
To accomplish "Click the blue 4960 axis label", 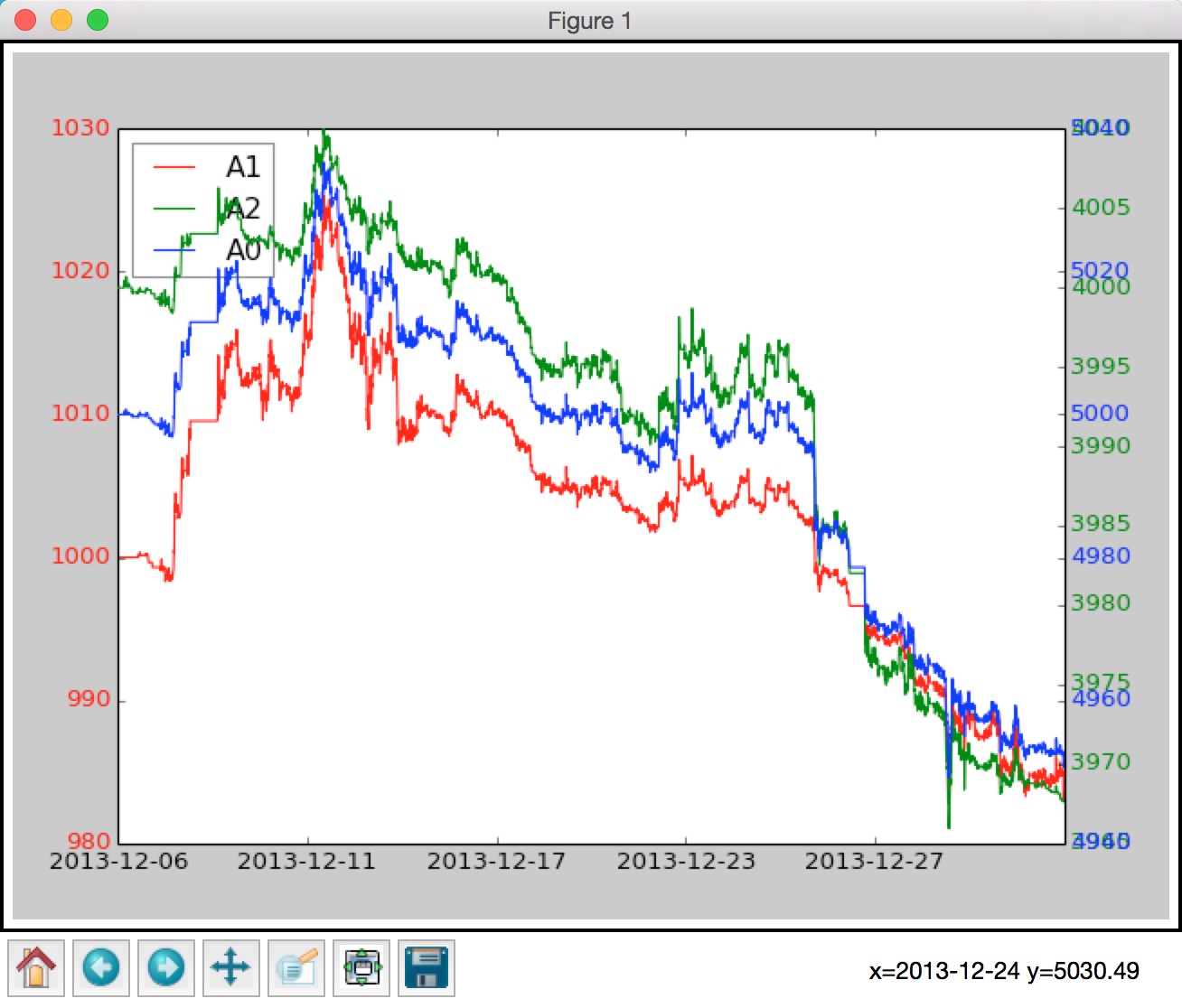I will [1101, 699].
